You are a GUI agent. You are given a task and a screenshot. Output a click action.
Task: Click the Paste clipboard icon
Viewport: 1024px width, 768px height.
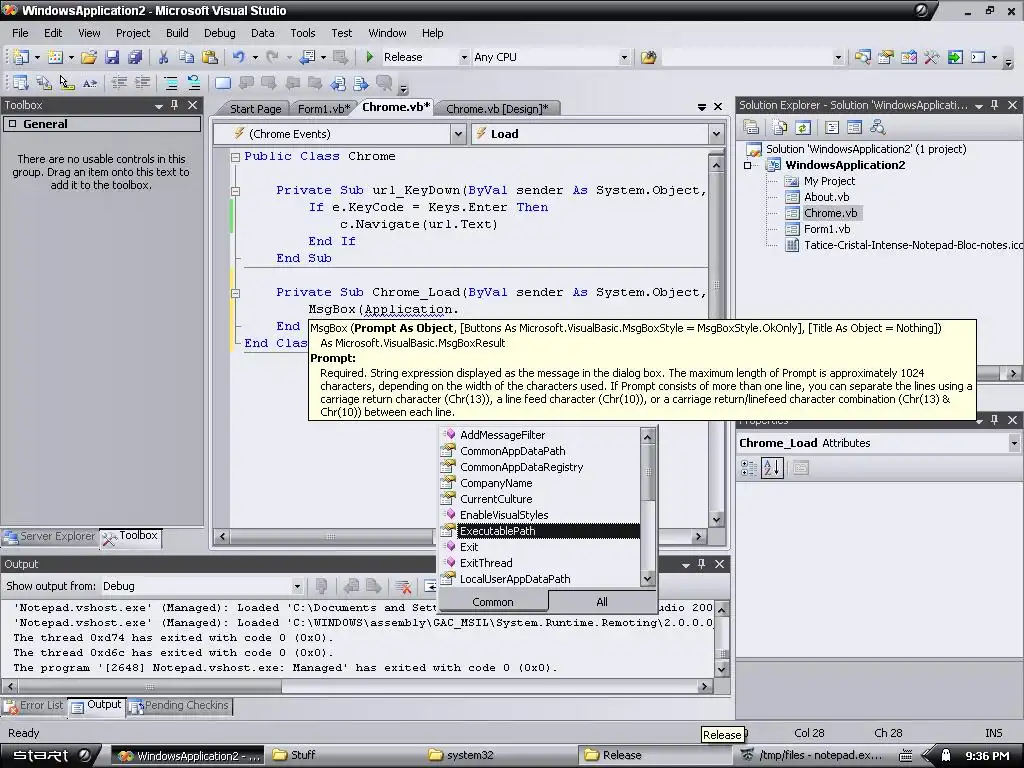tap(210, 57)
